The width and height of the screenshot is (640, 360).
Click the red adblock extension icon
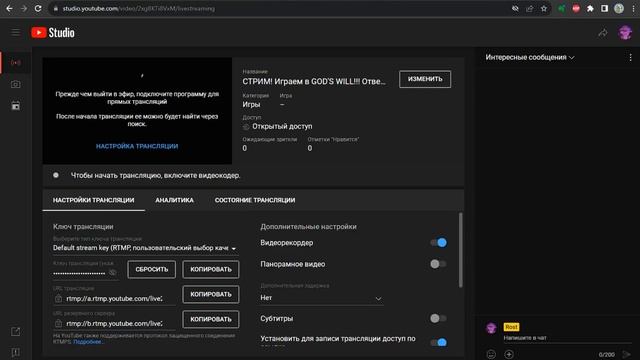click(x=576, y=9)
